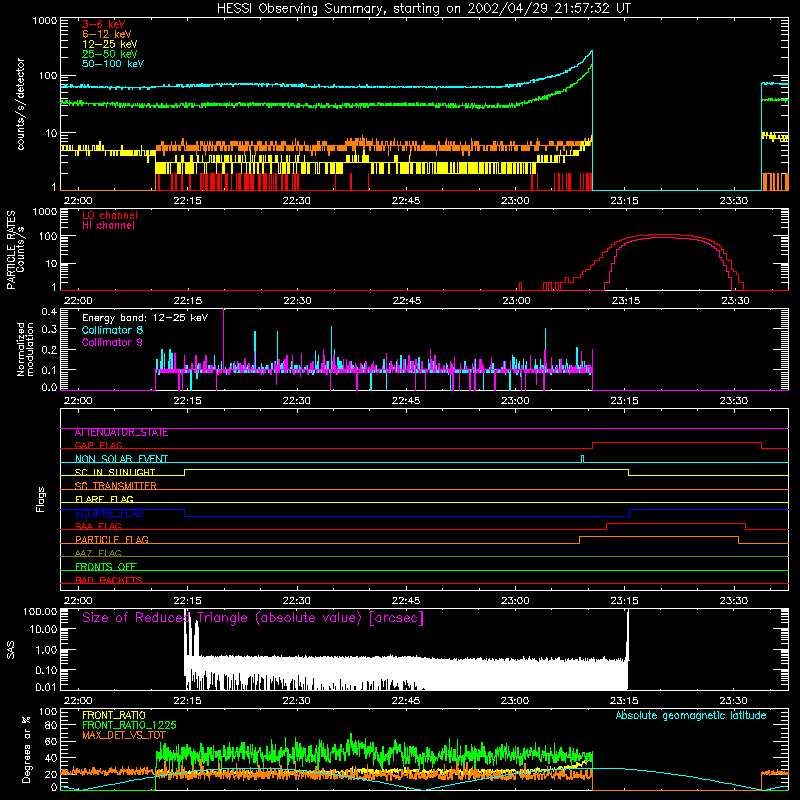800x800 pixels.
Task: Select the 12-25 keV legend label
Action: coord(110,44)
